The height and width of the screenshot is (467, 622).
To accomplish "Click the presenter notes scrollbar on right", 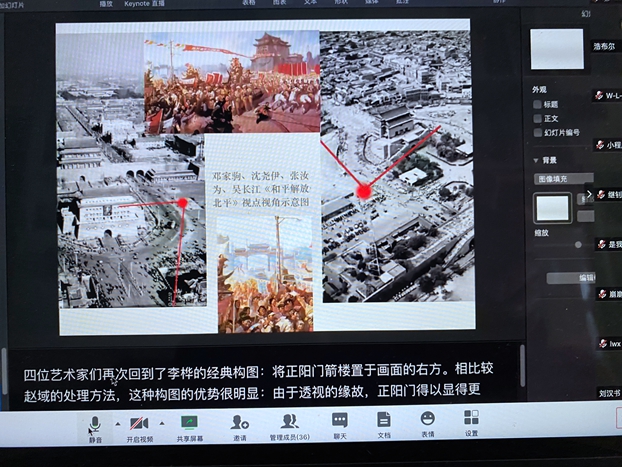I will [522, 365].
